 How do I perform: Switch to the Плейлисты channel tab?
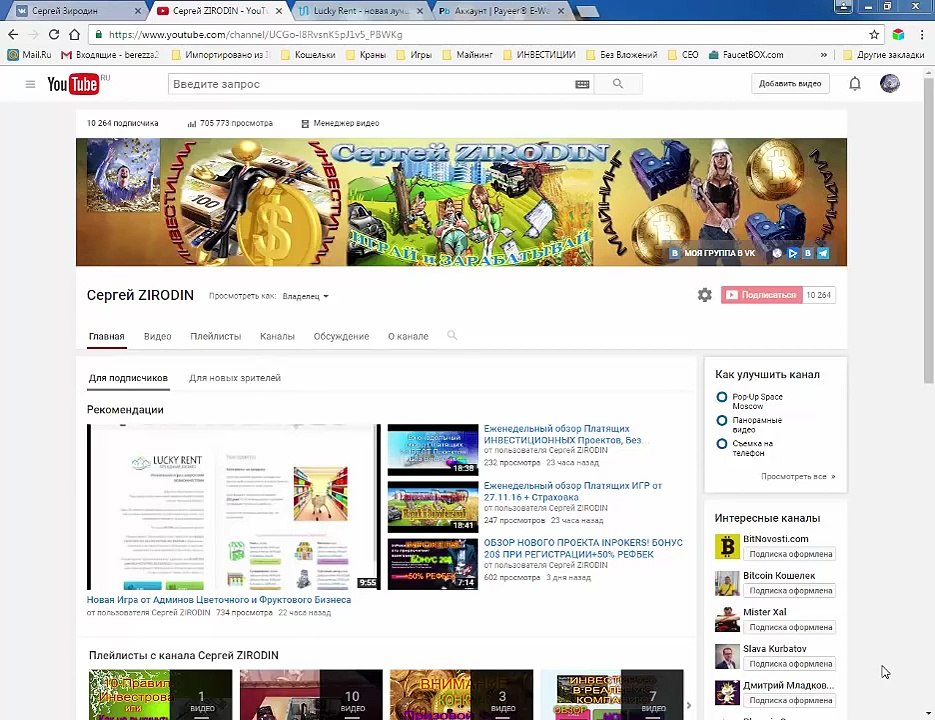click(x=215, y=336)
